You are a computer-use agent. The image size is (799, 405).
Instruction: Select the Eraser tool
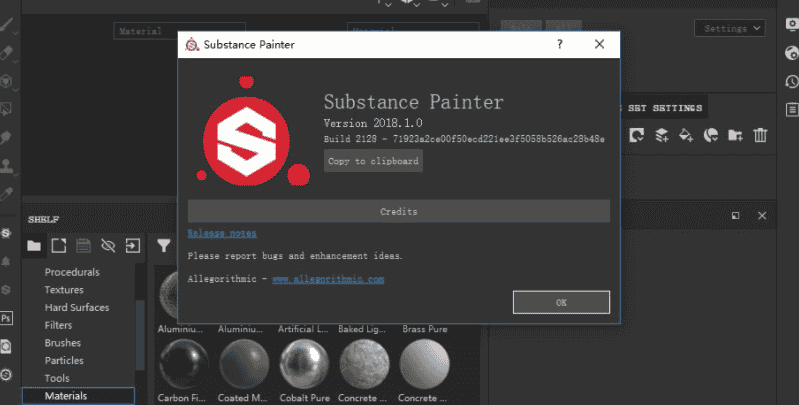tap(6, 52)
